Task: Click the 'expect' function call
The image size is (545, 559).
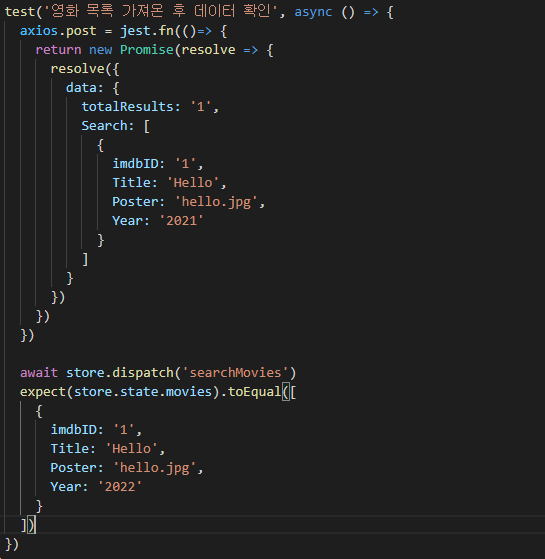Action: coord(43,392)
